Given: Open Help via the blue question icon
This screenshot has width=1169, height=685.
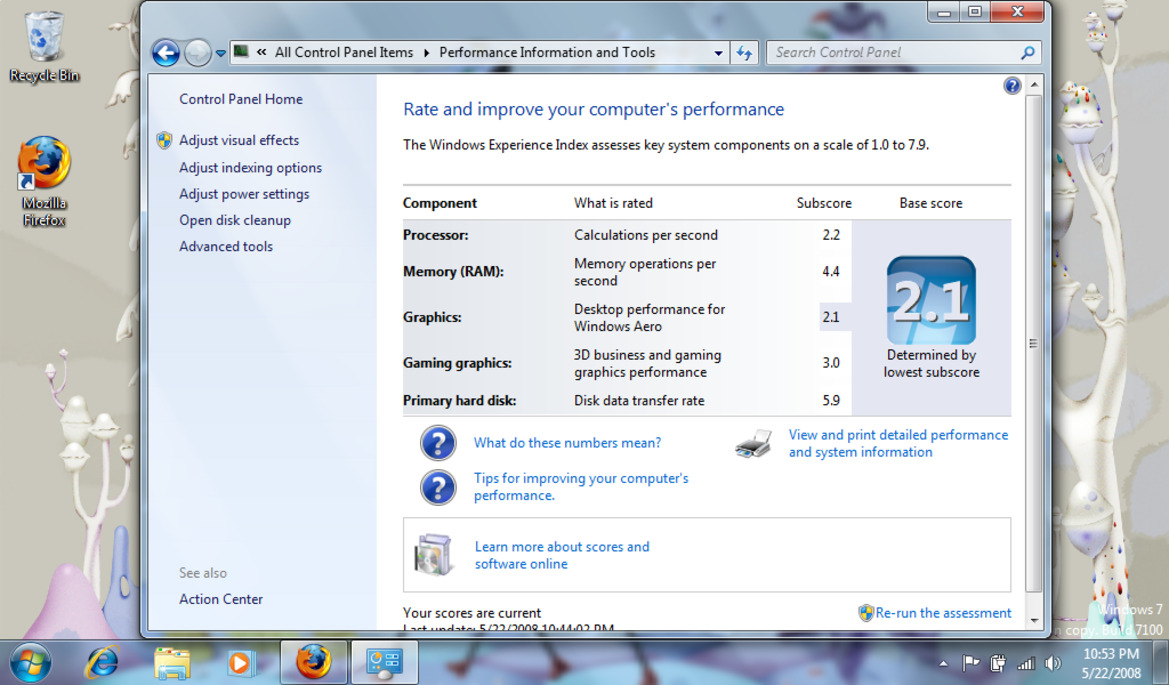Looking at the screenshot, I should pyautogui.click(x=1012, y=86).
